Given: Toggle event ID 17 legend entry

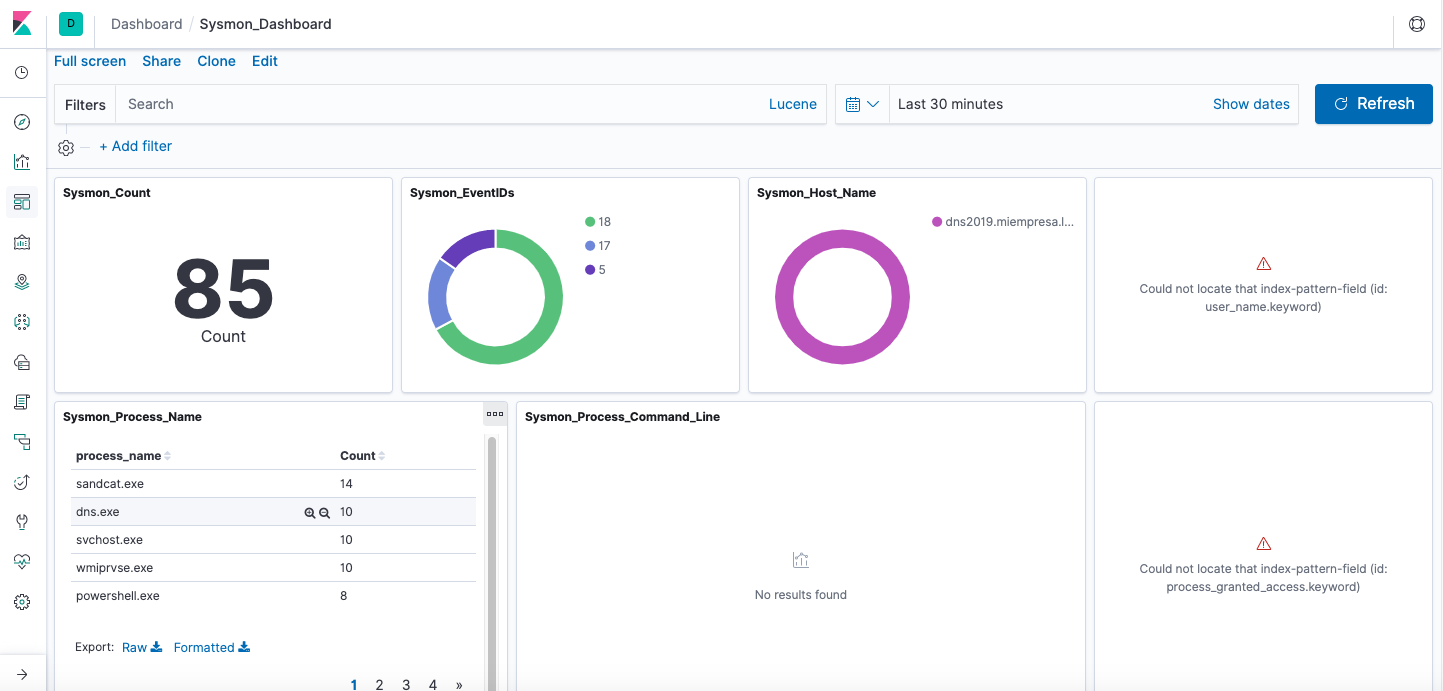Looking at the screenshot, I should (x=598, y=246).
